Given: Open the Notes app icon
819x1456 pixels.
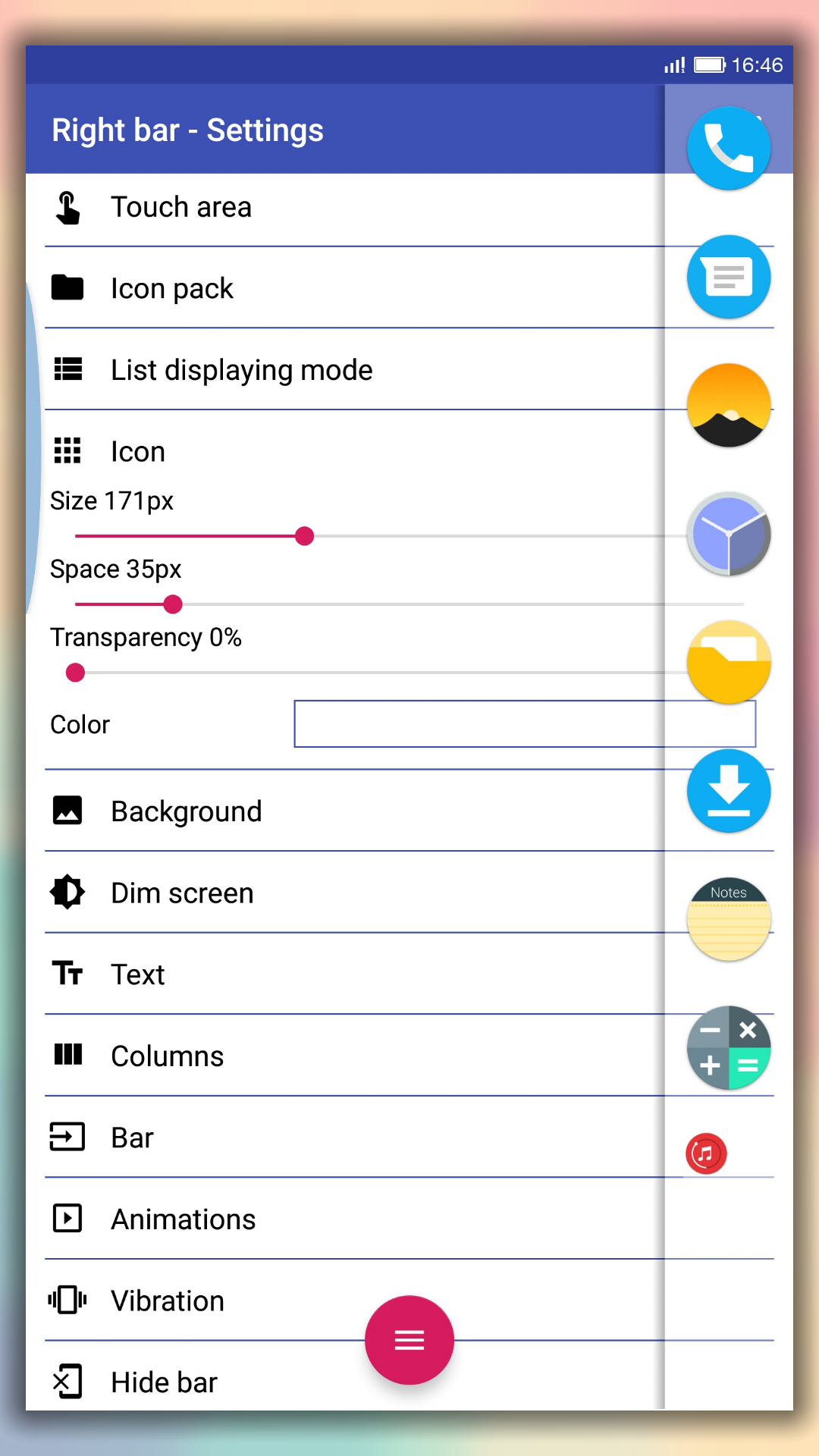Looking at the screenshot, I should click(x=728, y=919).
